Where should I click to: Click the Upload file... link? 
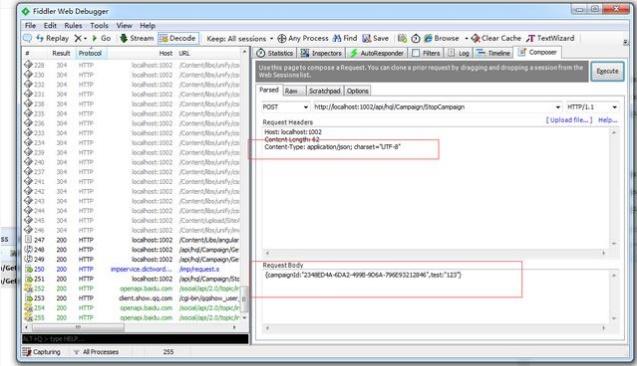click(569, 120)
